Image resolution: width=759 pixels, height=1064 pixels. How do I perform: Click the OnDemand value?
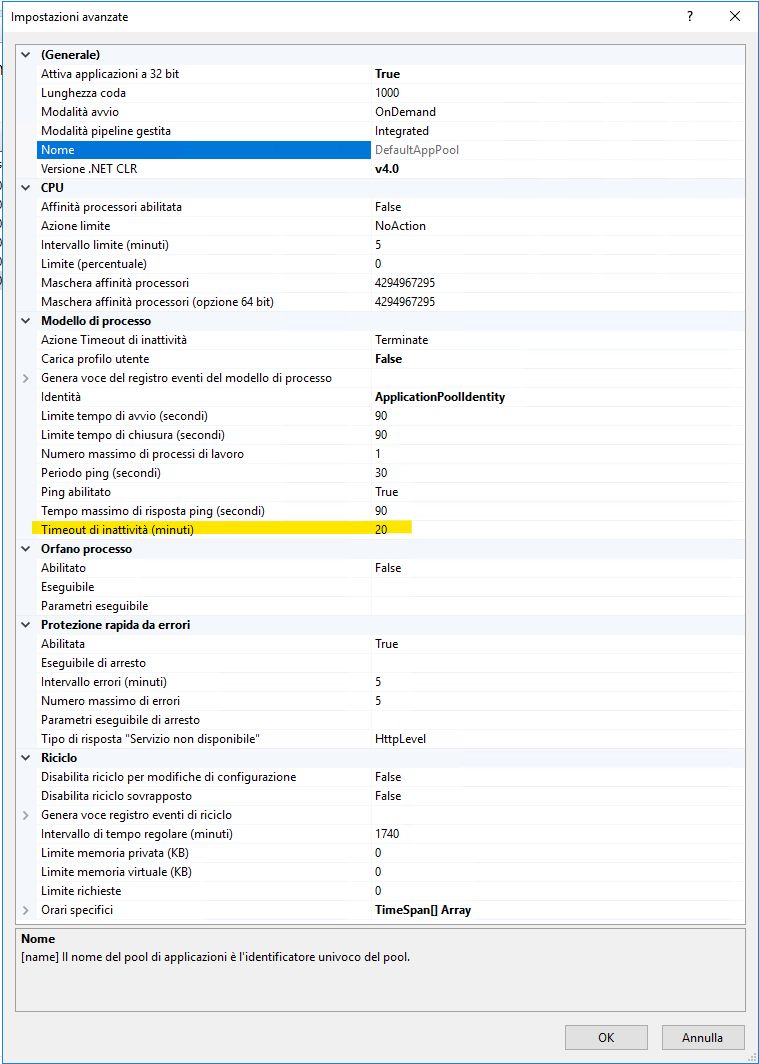(x=405, y=112)
